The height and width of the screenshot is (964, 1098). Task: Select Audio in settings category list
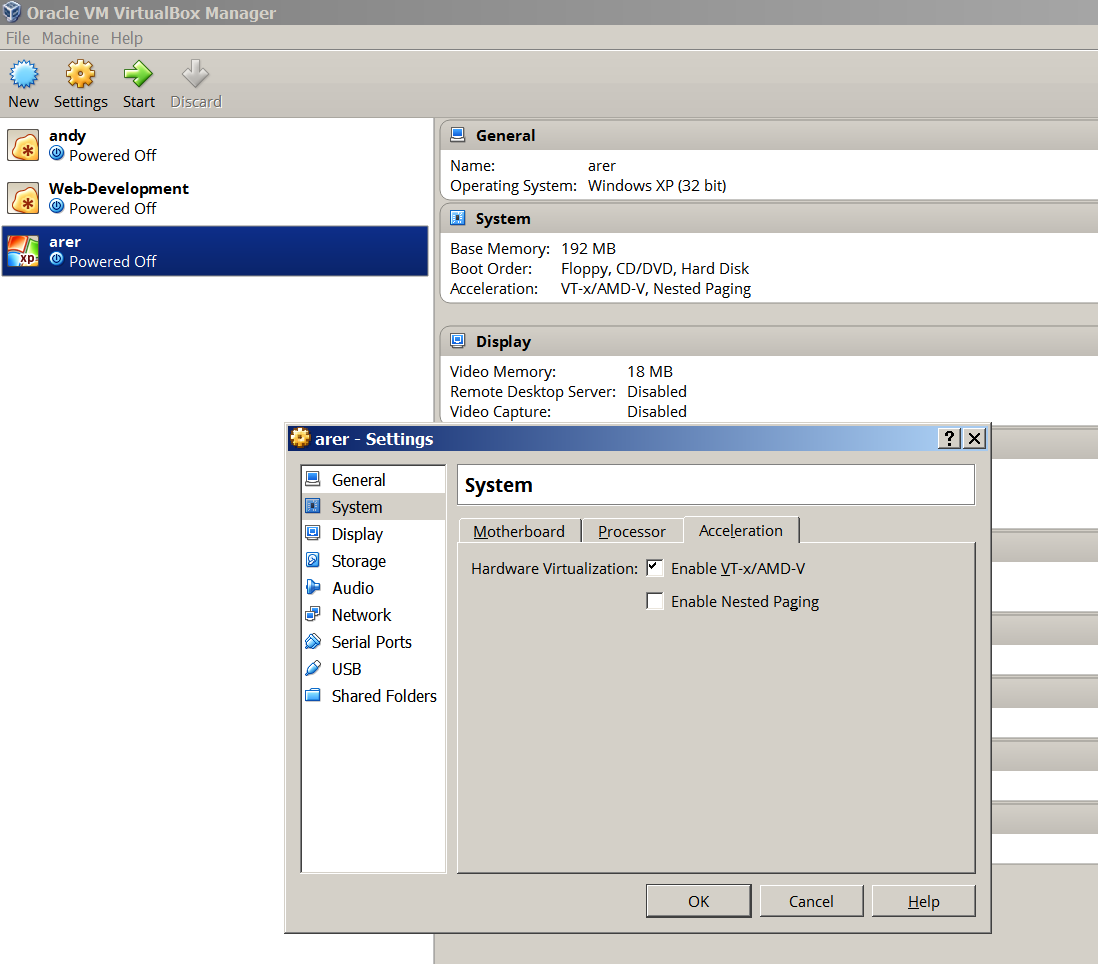click(374, 587)
